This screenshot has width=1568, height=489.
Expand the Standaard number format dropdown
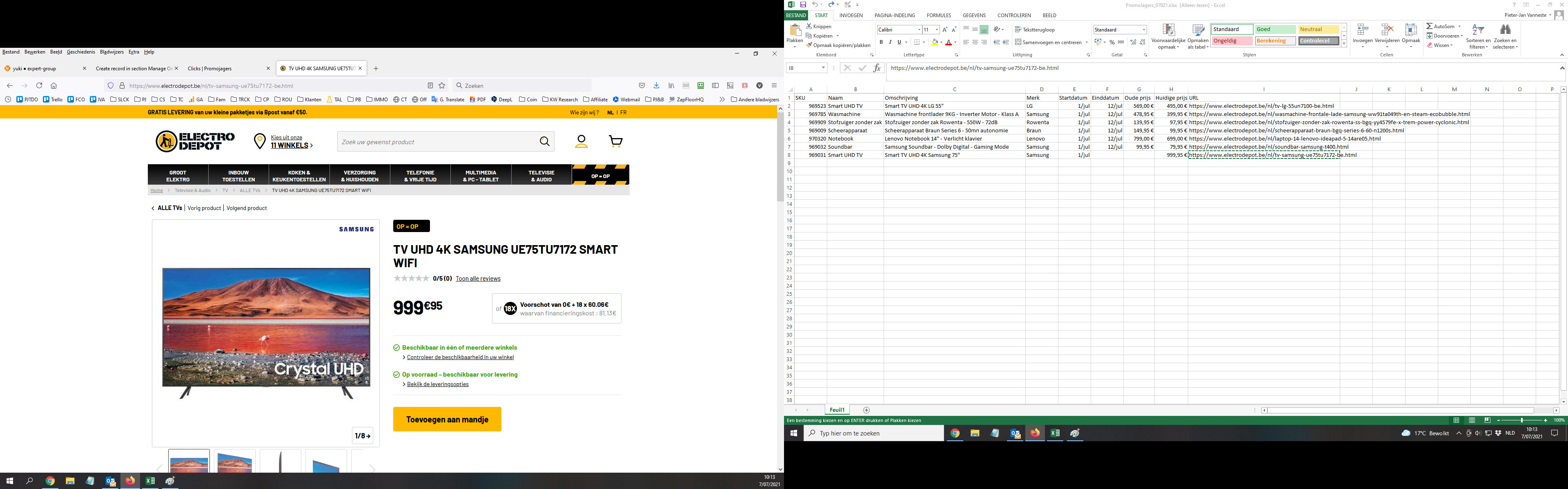pyautogui.click(x=1144, y=30)
